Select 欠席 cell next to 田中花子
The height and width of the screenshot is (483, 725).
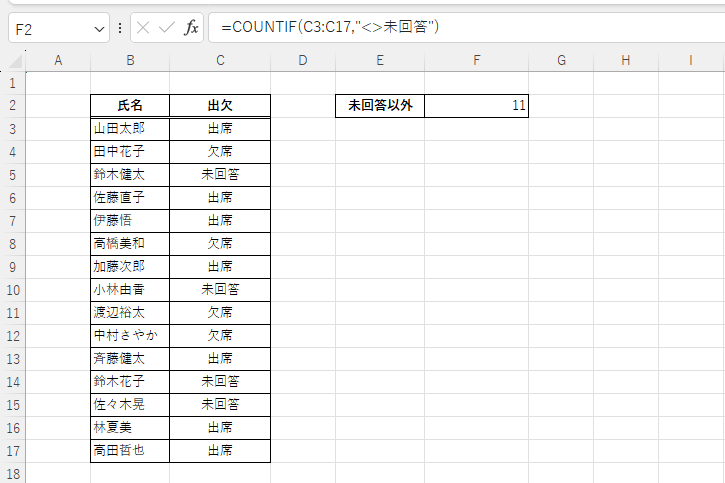pyautogui.click(x=220, y=152)
